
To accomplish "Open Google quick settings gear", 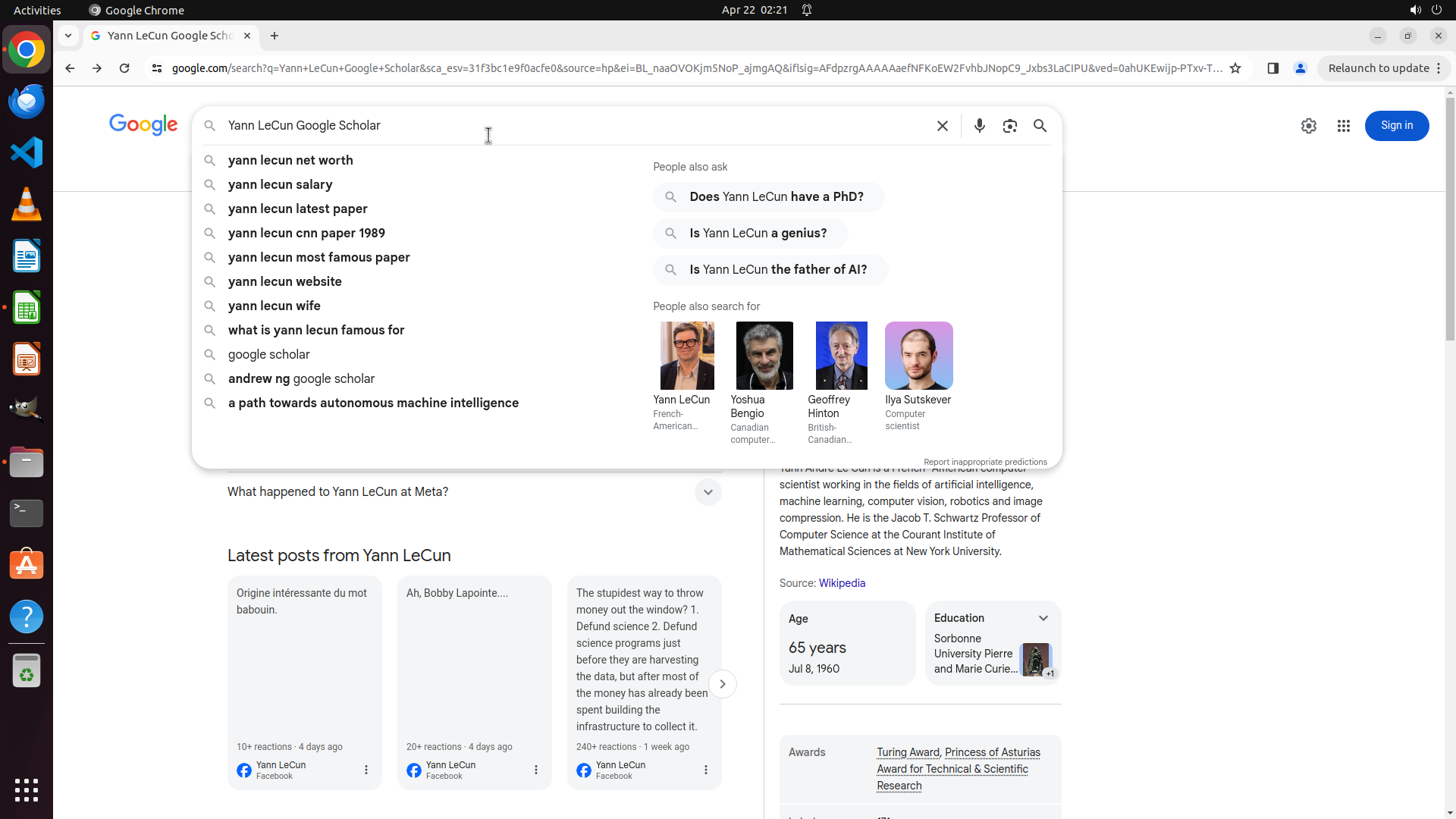I will (x=1308, y=126).
